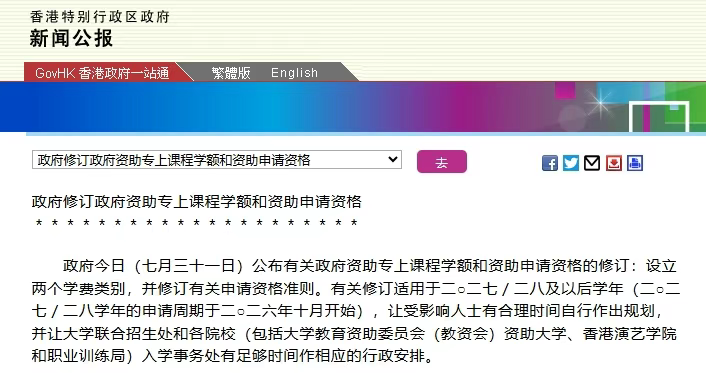Click the 新闻公报 site heading
Viewport: 706px width, 373px height.
[71, 38]
